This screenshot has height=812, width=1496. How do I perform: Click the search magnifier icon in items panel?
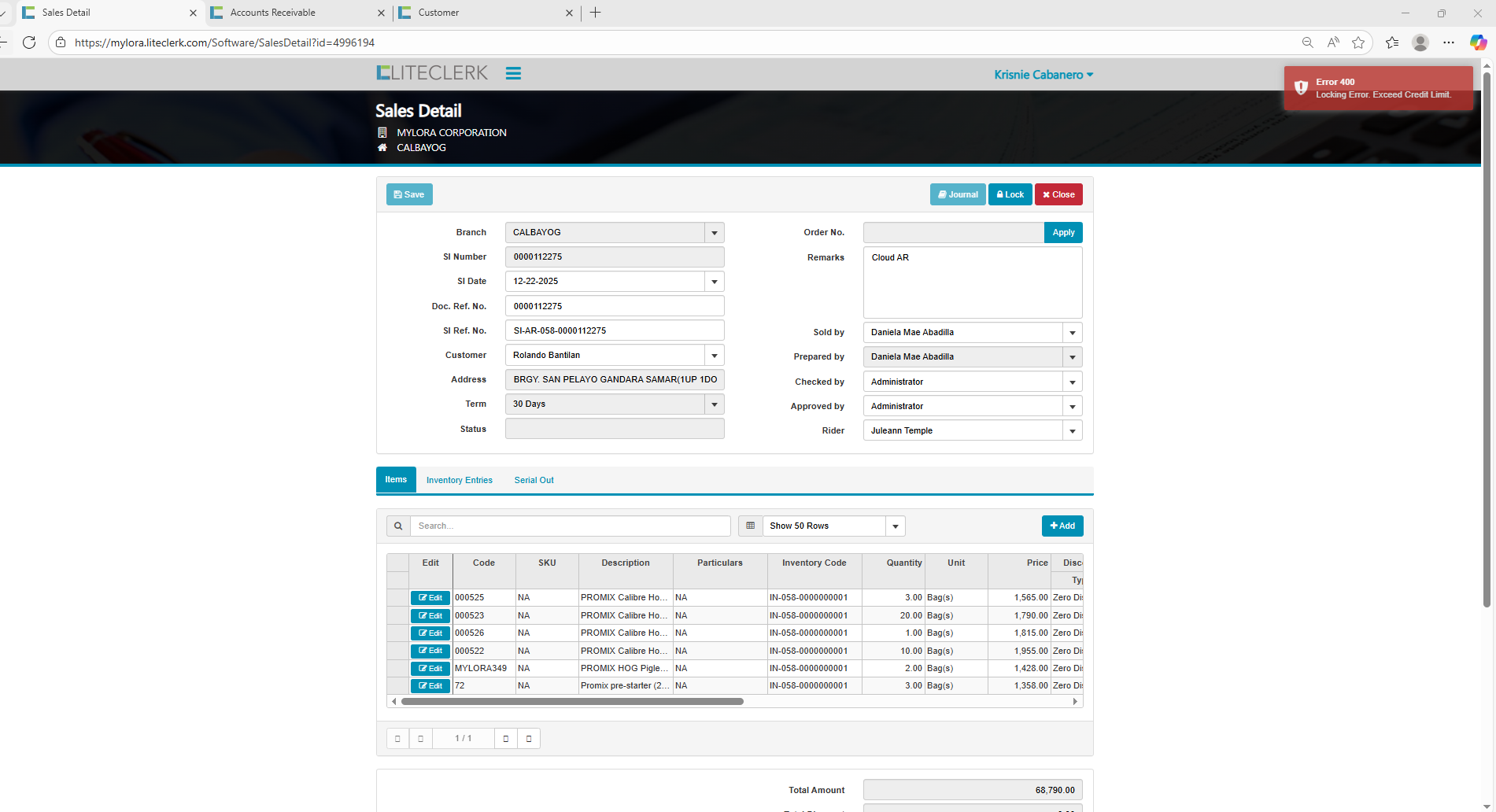[398, 526]
